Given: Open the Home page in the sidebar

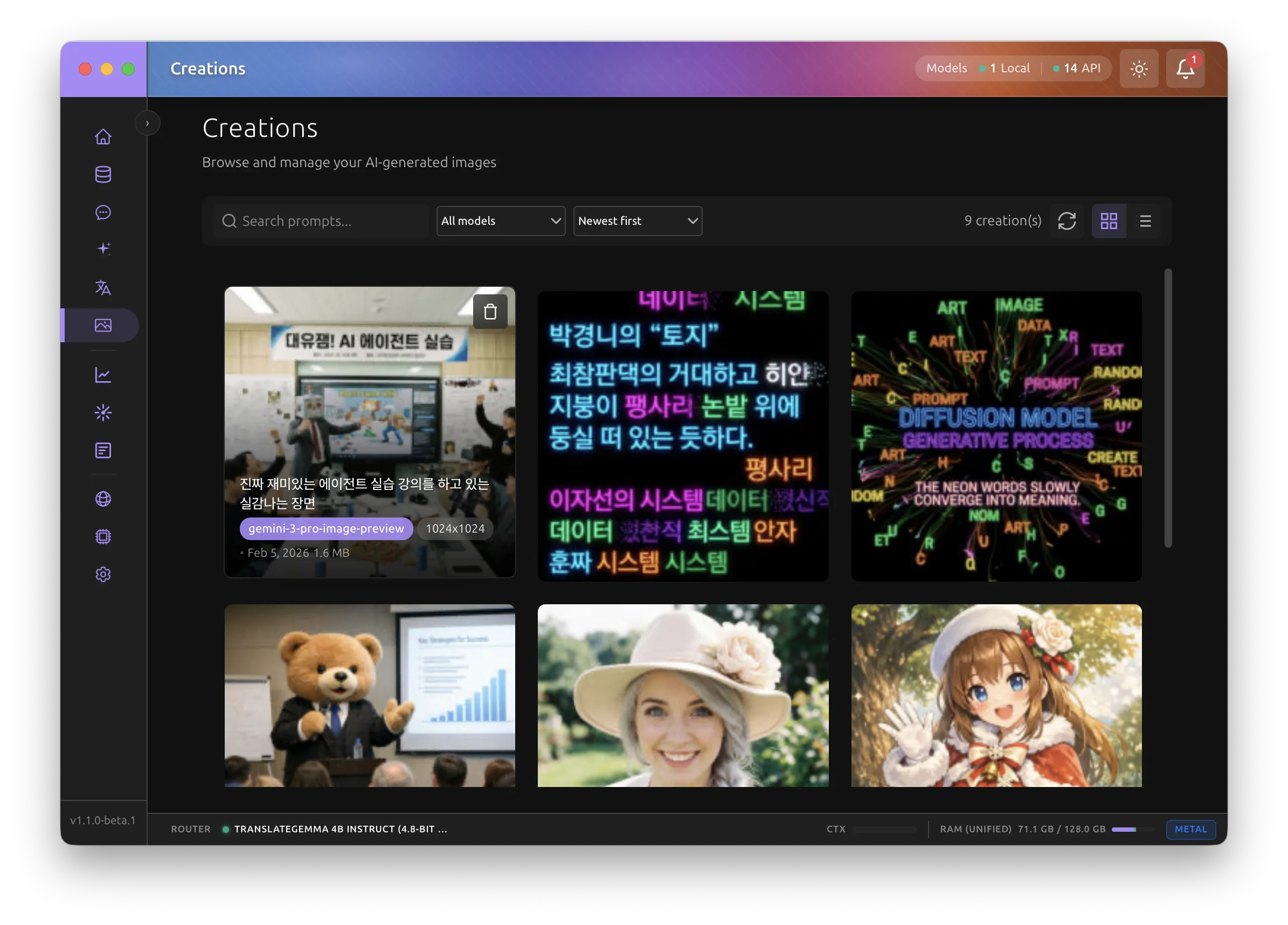Looking at the screenshot, I should point(103,136).
